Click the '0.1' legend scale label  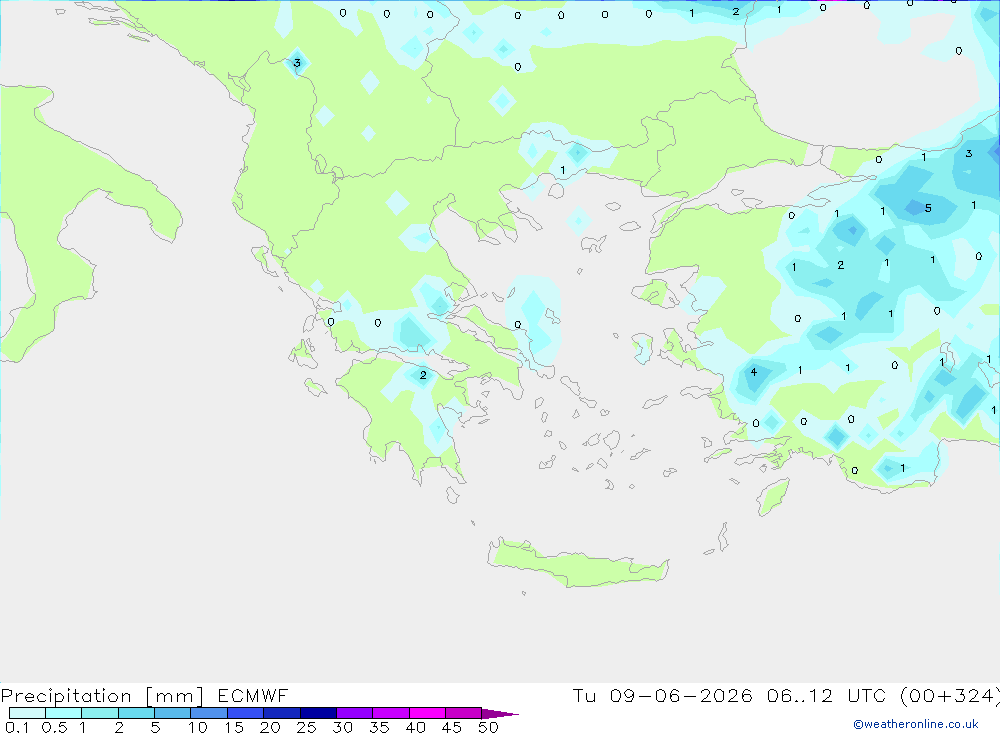[17, 727]
